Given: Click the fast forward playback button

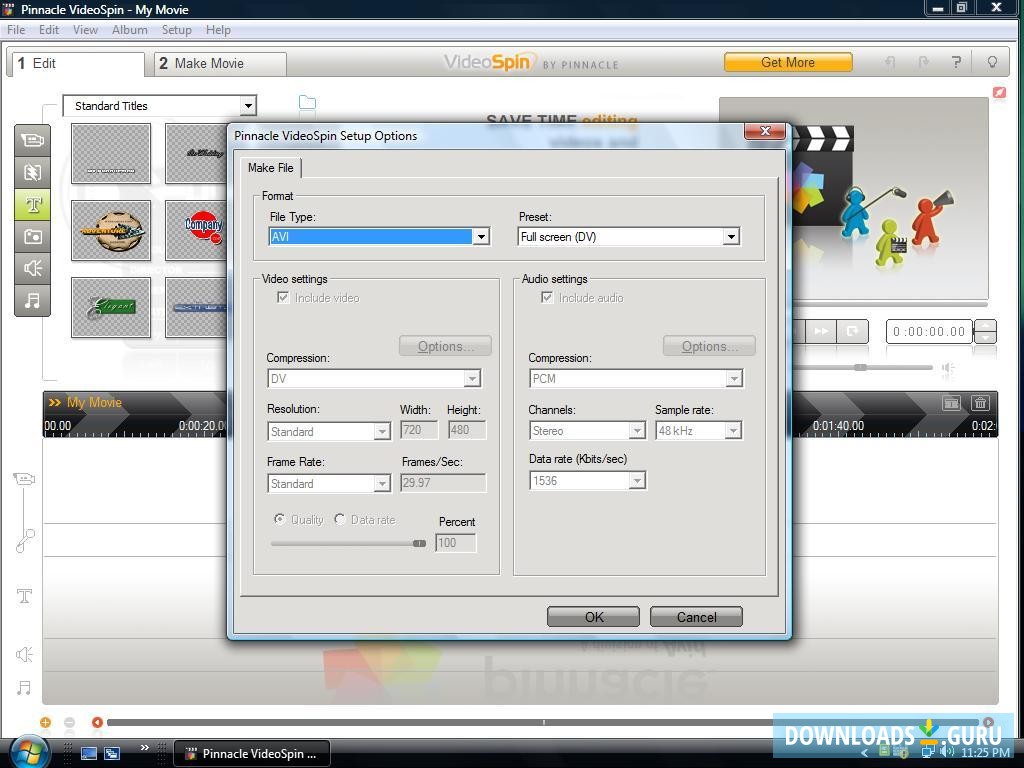Looking at the screenshot, I should tap(822, 331).
